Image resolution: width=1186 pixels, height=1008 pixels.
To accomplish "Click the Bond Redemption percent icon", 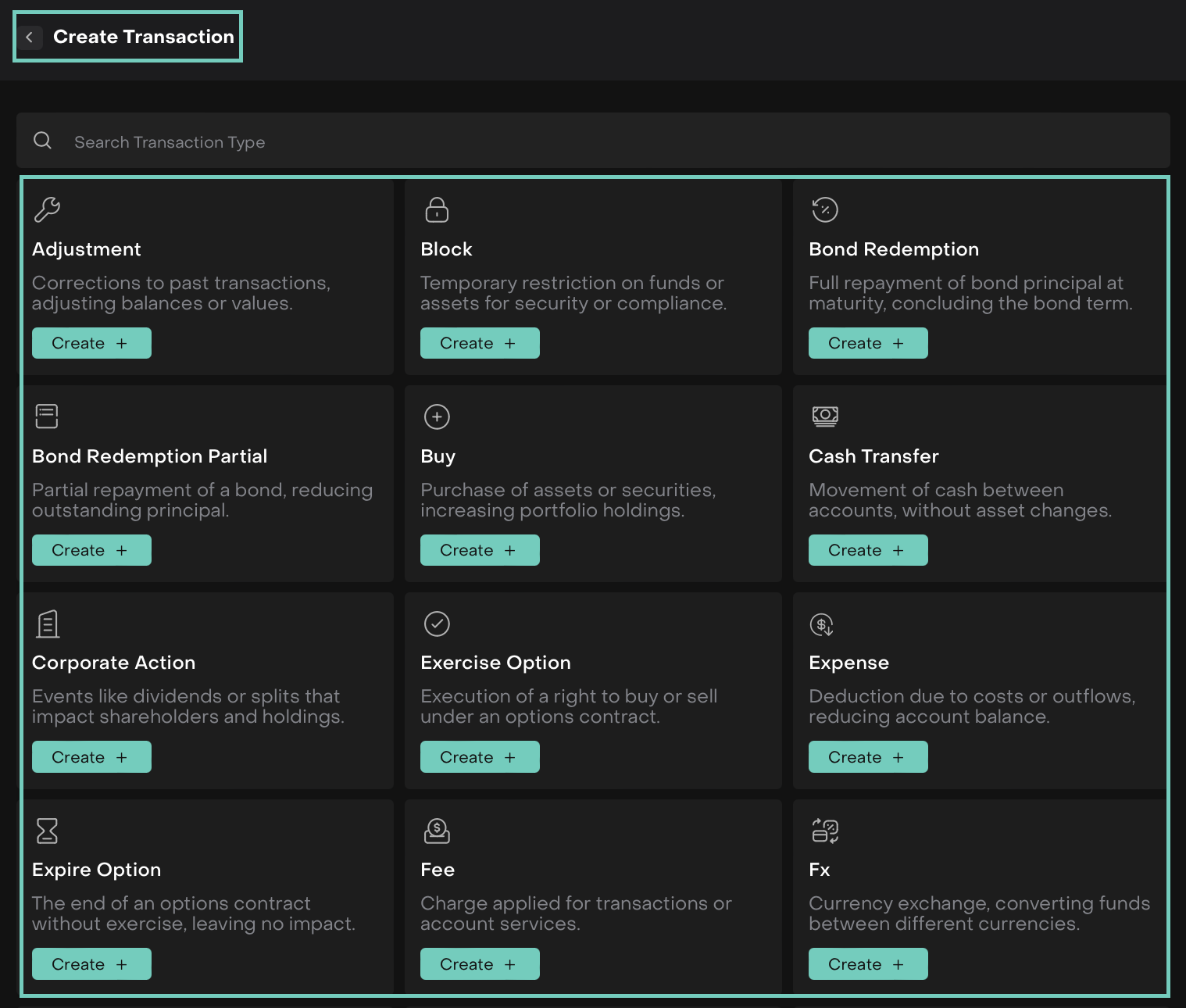I will 824,209.
